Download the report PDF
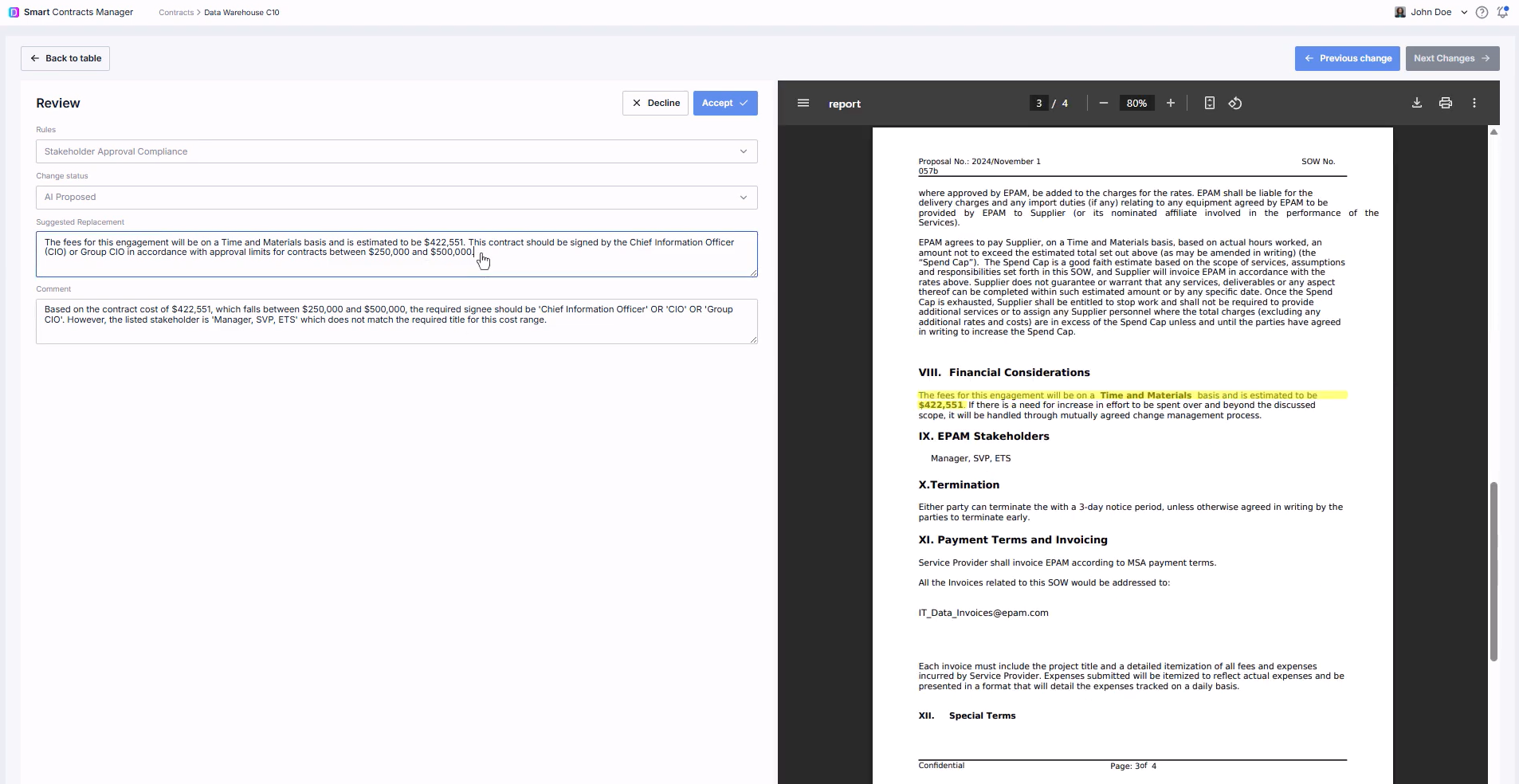 (x=1417, y=104)
